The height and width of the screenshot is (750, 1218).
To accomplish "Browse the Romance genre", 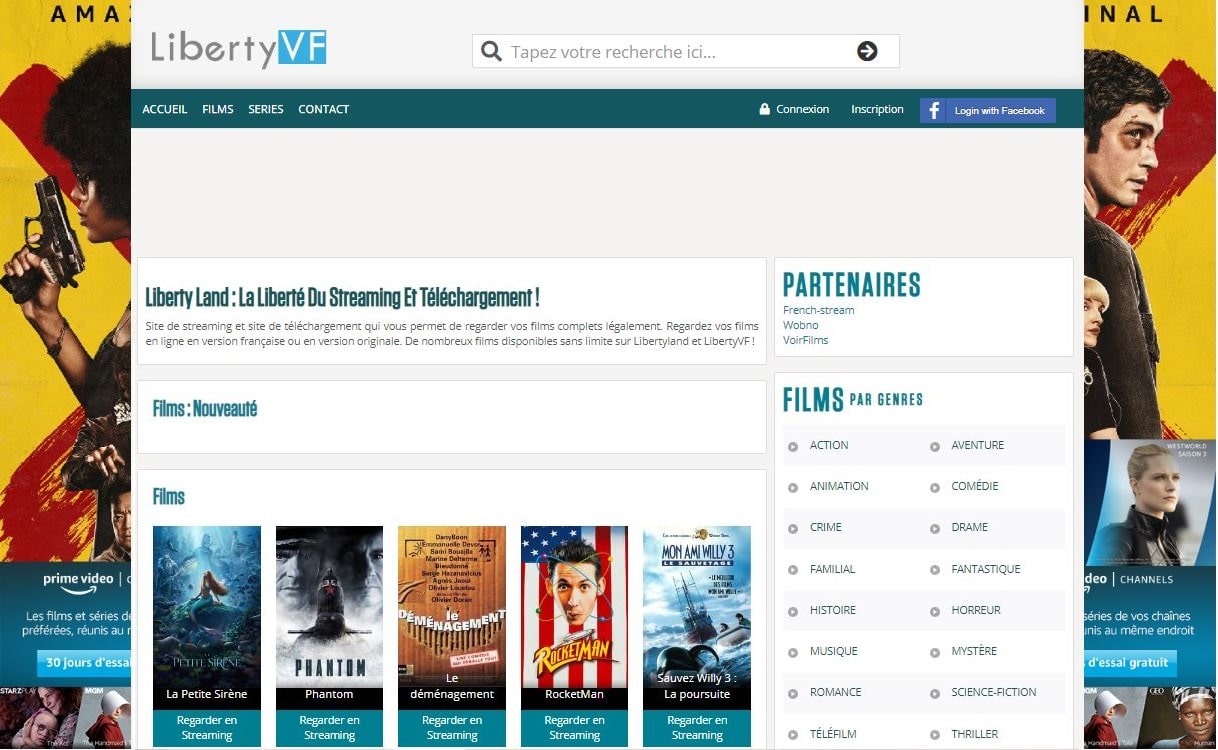I will pyautogui.click(x=836, y=692).
